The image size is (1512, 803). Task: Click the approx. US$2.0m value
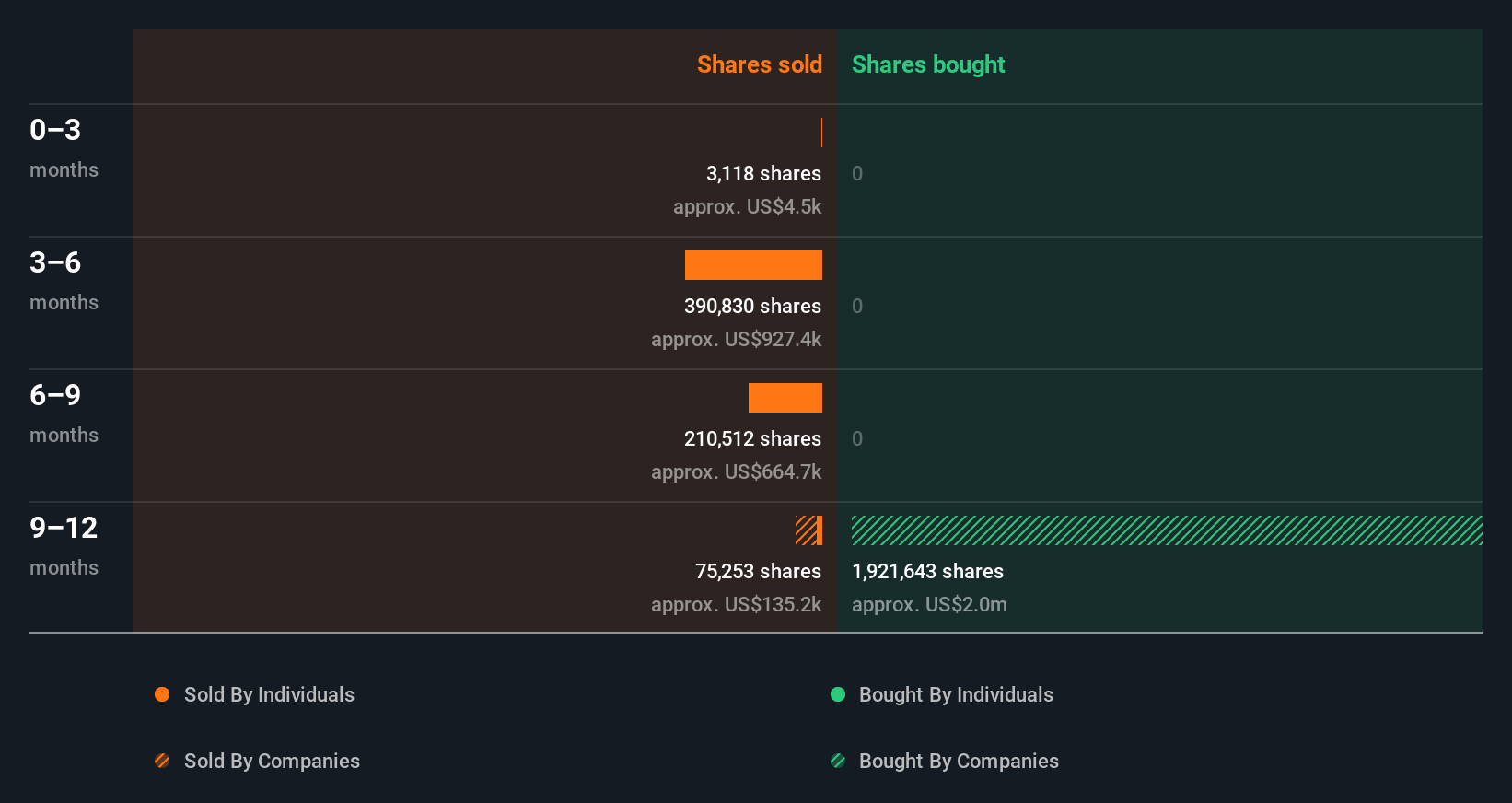point(929,604)
